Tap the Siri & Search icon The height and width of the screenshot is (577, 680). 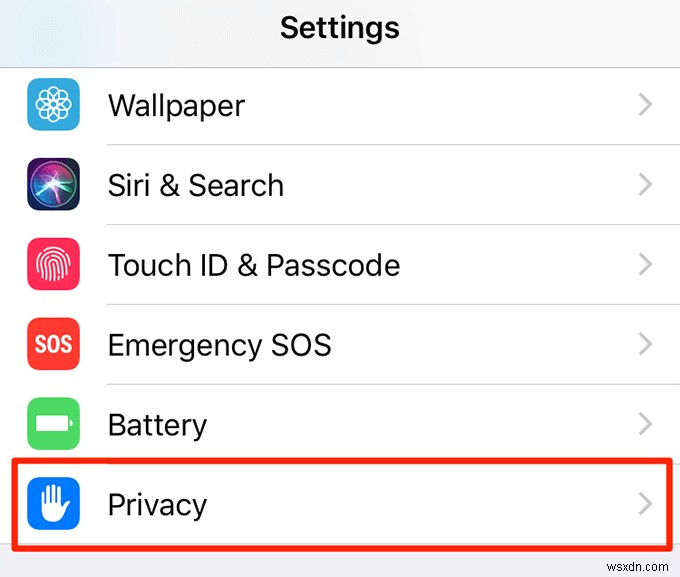click(53, 185)
